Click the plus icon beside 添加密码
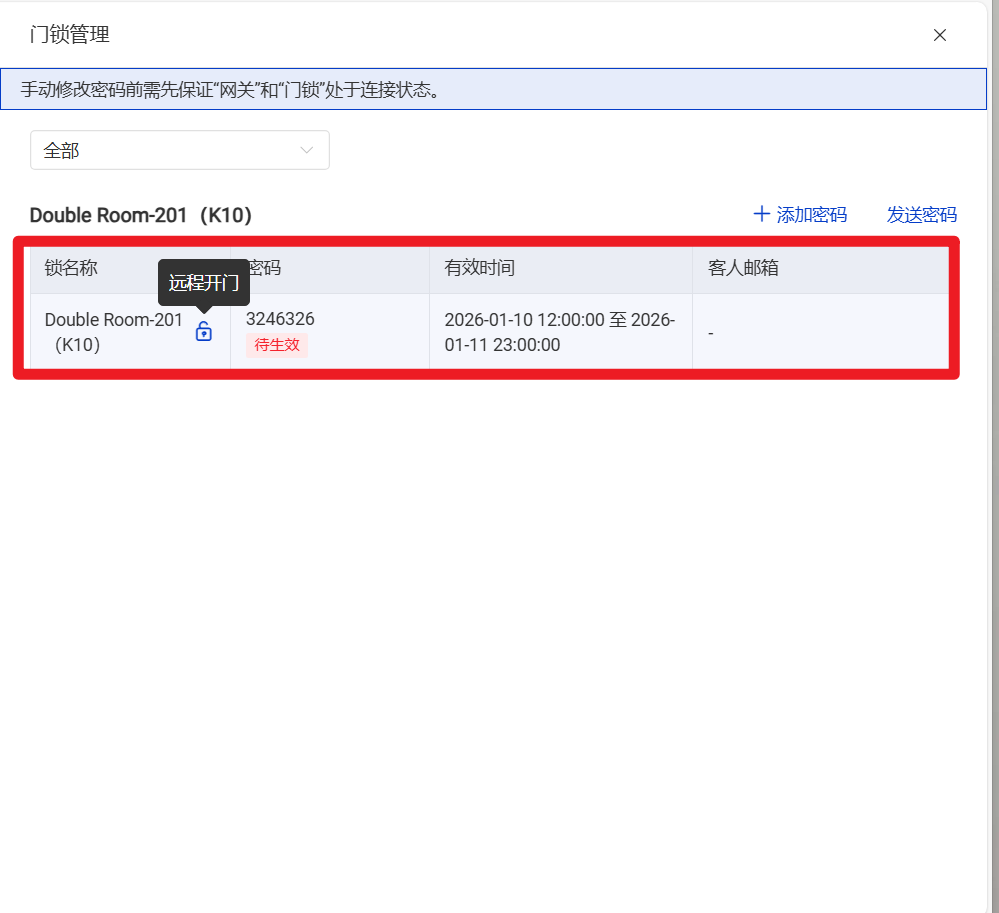This screenshot has width=999, height=913. click(761, 214)
